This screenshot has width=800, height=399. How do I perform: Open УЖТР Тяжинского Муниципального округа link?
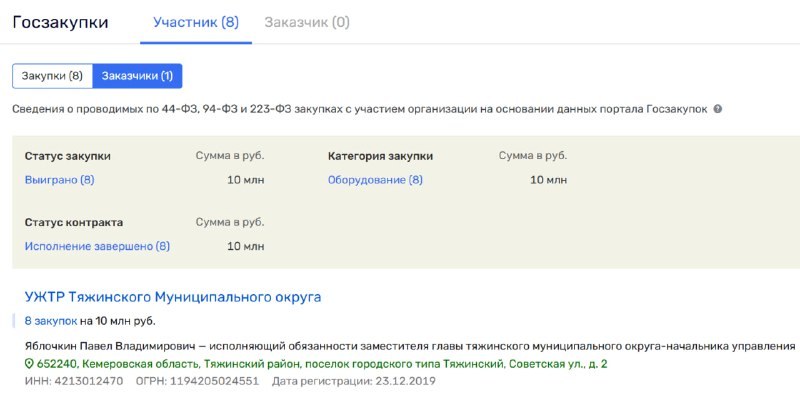(x=173, y=297)
